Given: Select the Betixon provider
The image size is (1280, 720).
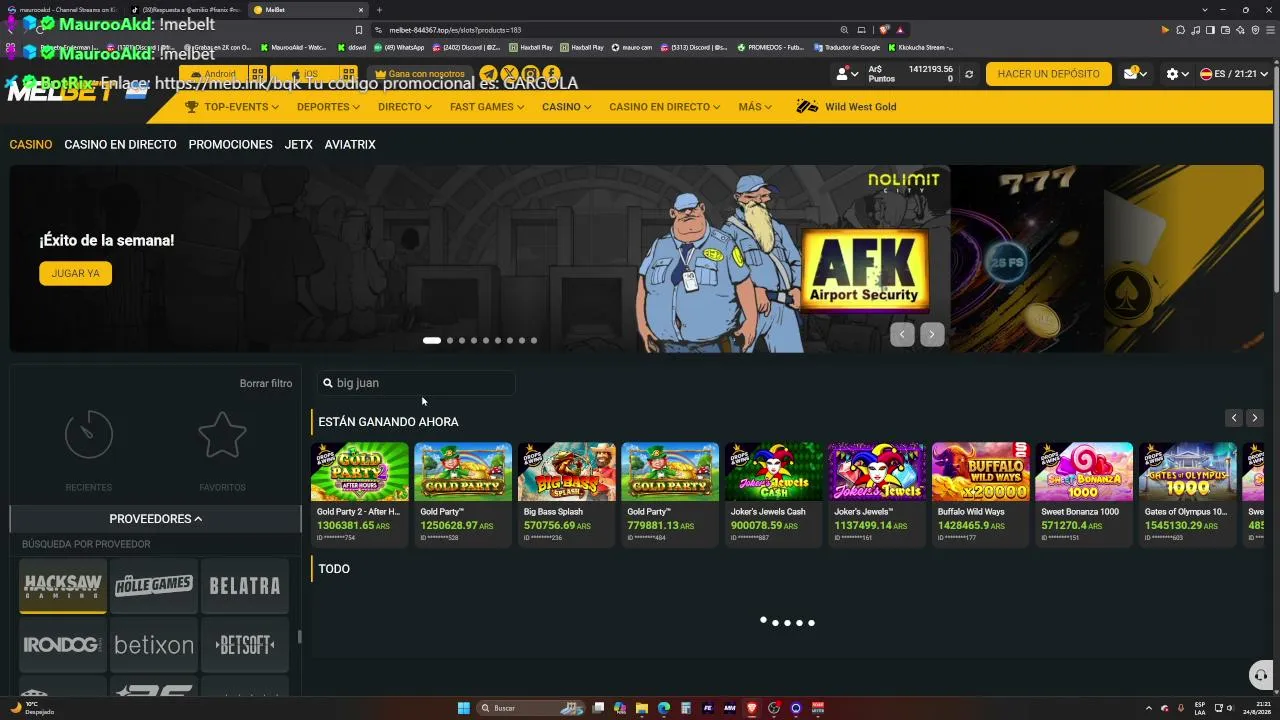Looking at the screenshot, I should coord(154,645).
